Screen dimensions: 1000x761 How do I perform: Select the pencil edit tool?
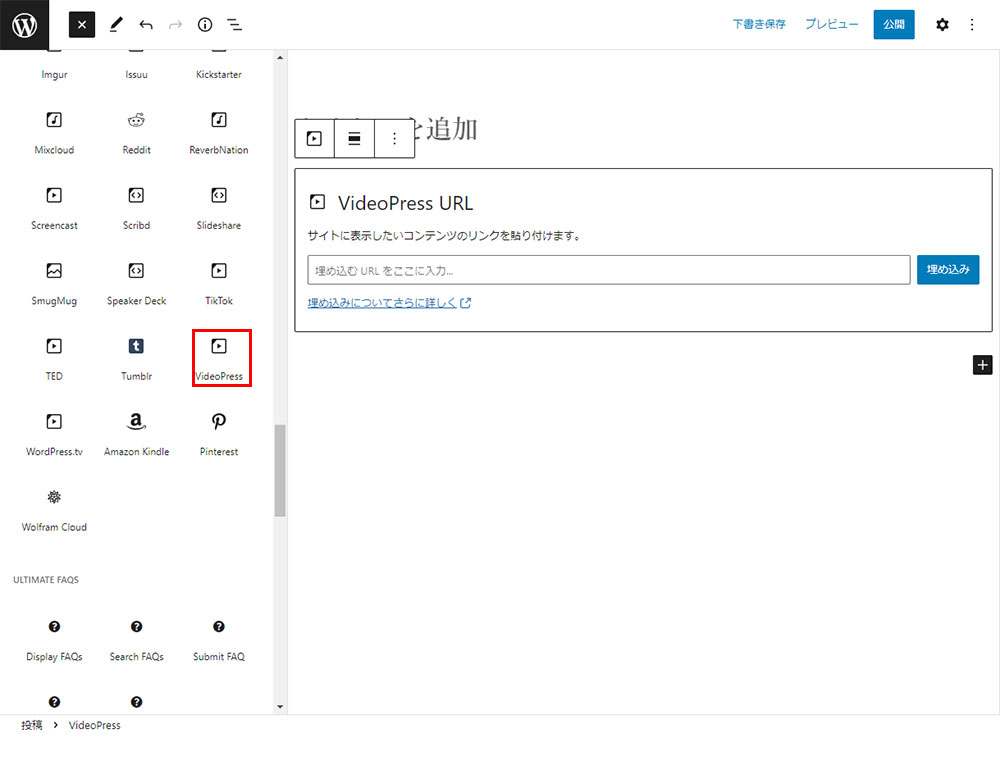(115, 25)
